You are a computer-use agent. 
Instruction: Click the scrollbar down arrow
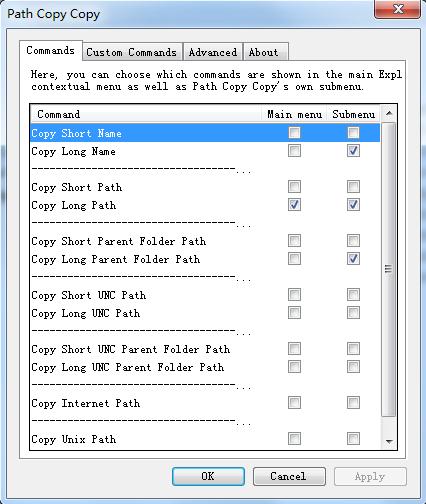[389, 442]
